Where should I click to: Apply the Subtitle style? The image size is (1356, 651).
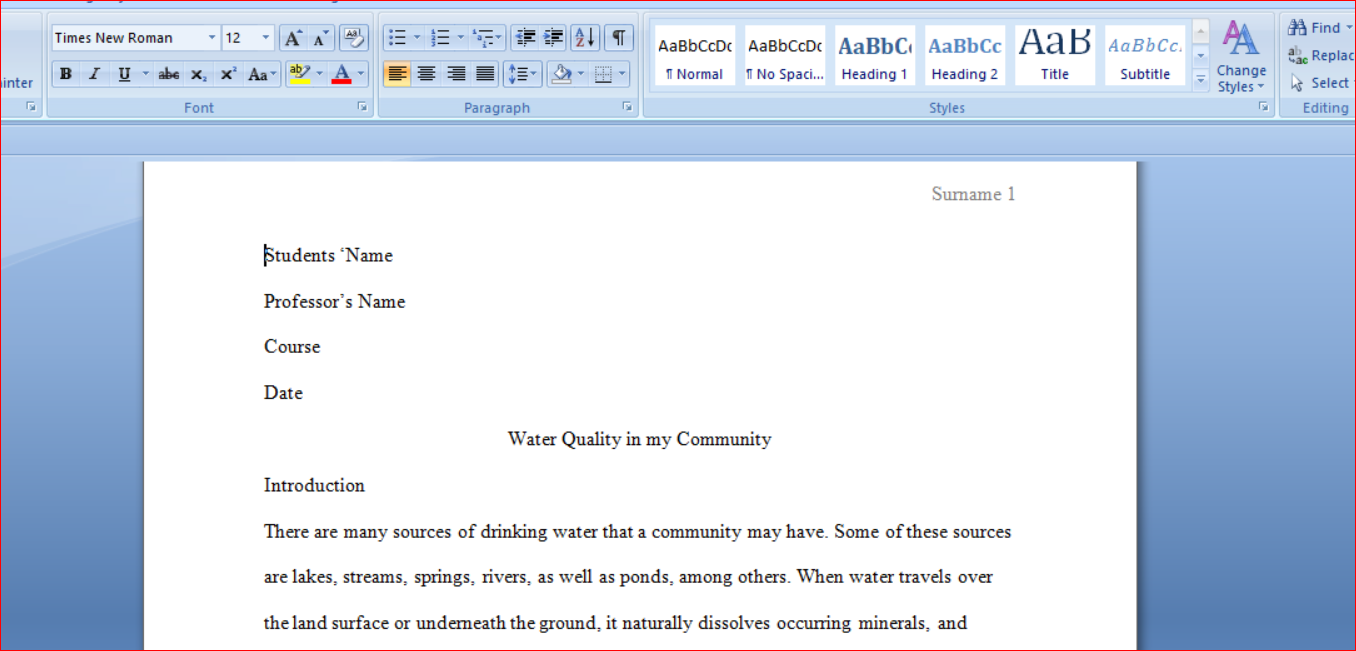(1145, 56)
